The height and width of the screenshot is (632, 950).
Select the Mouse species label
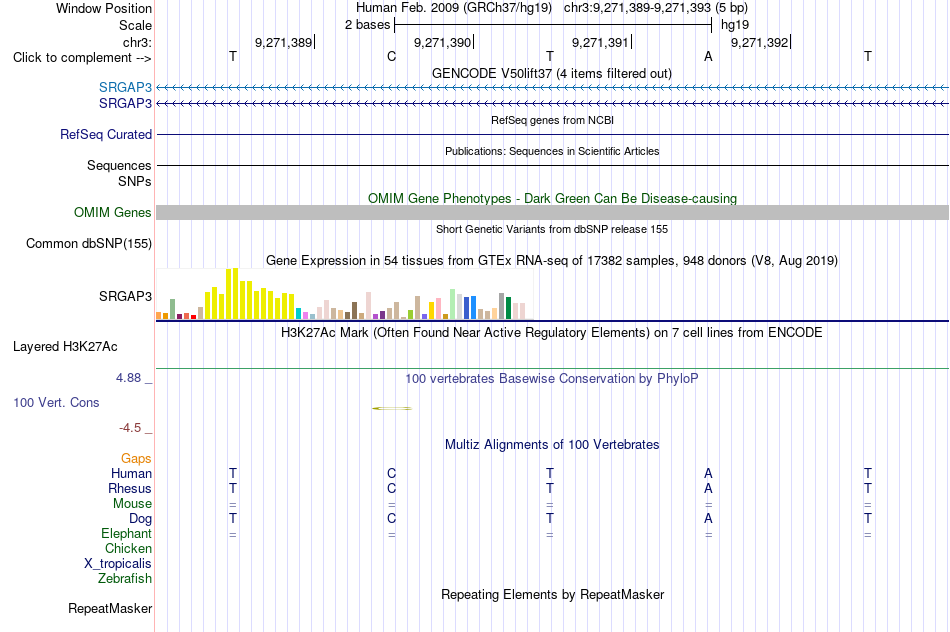(133, 504)
